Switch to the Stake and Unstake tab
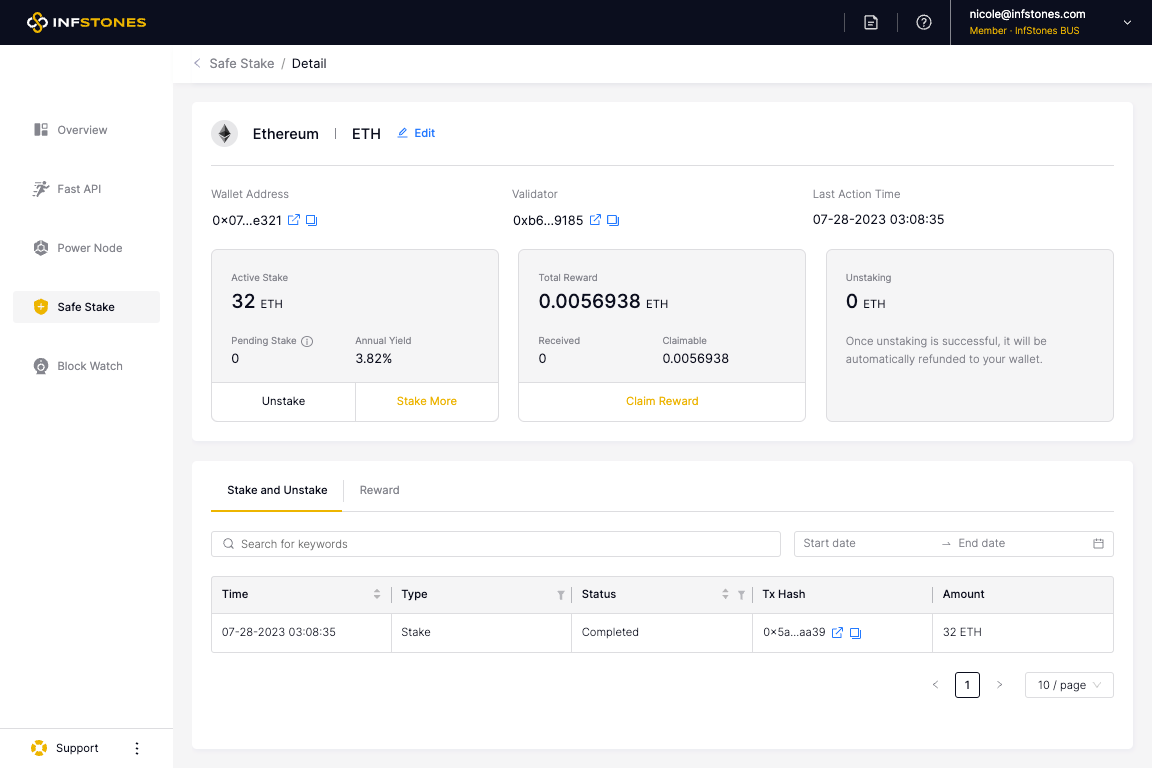The width and height of the screenshot is (1152, 768). pos(277,490)
